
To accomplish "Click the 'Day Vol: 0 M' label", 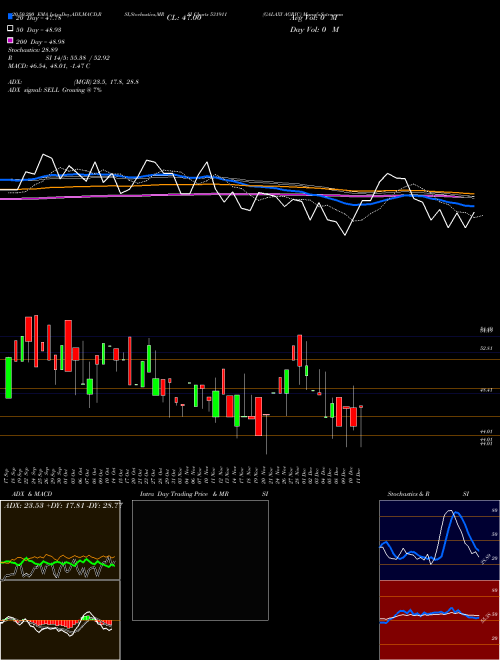I will point(314,30).
